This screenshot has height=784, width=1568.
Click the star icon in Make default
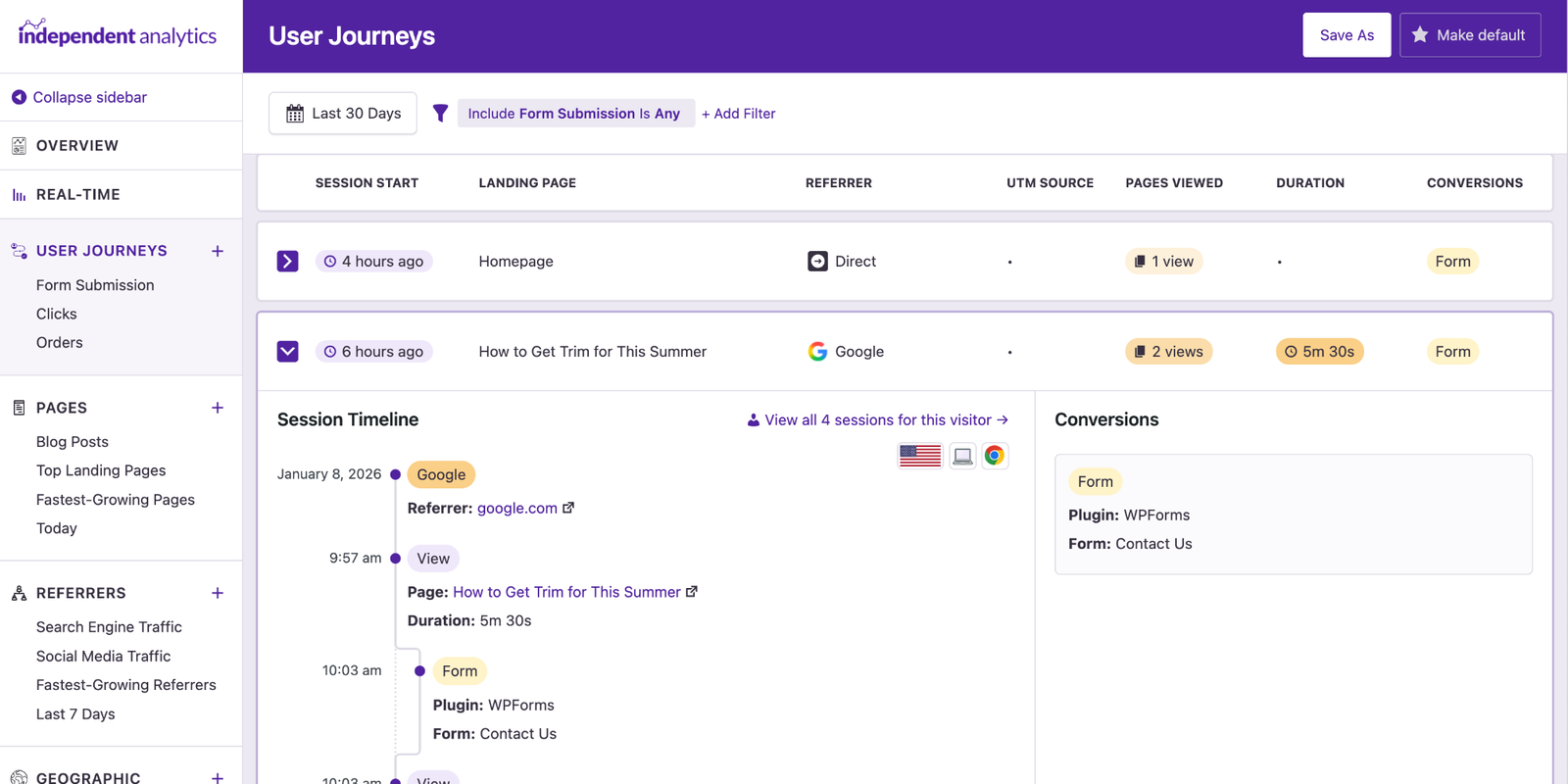point(1420,34)
